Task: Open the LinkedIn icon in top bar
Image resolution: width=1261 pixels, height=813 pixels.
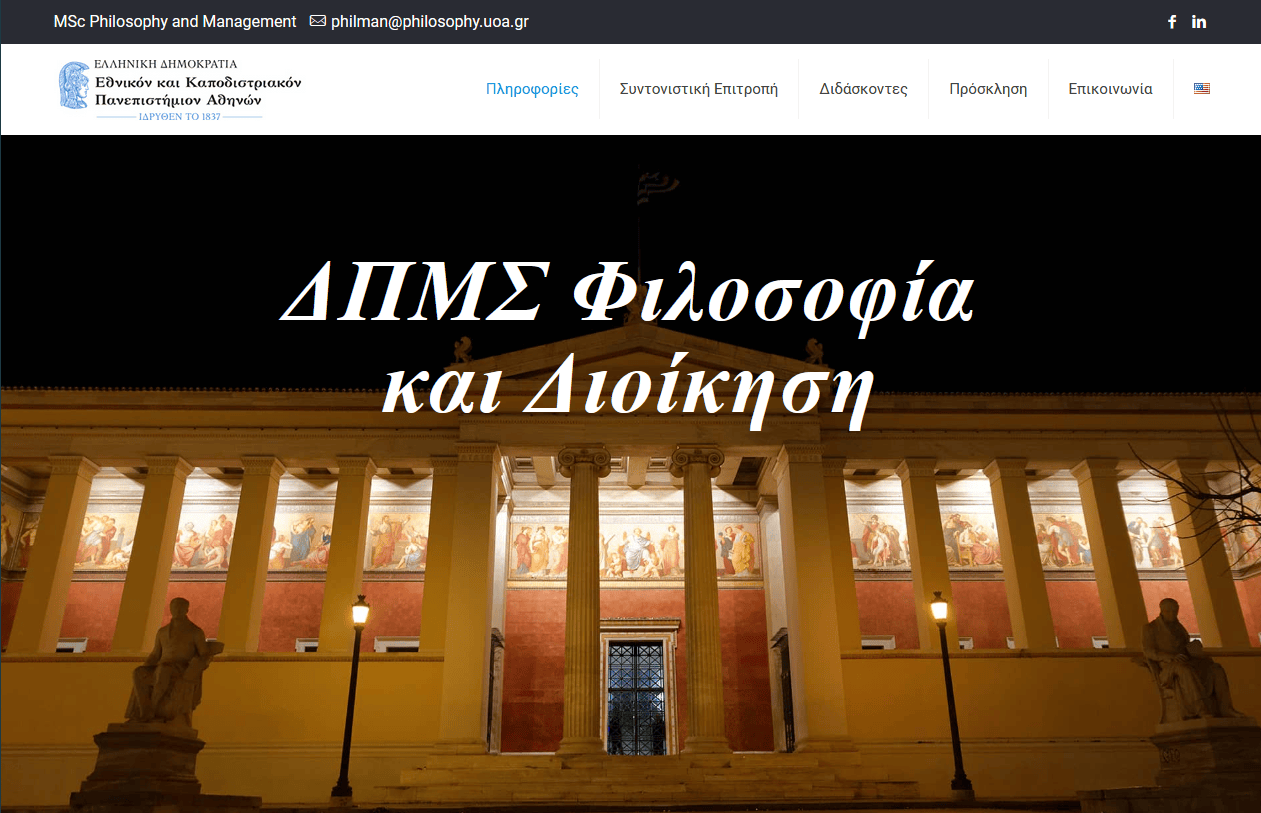Action: click(1199, 22)
